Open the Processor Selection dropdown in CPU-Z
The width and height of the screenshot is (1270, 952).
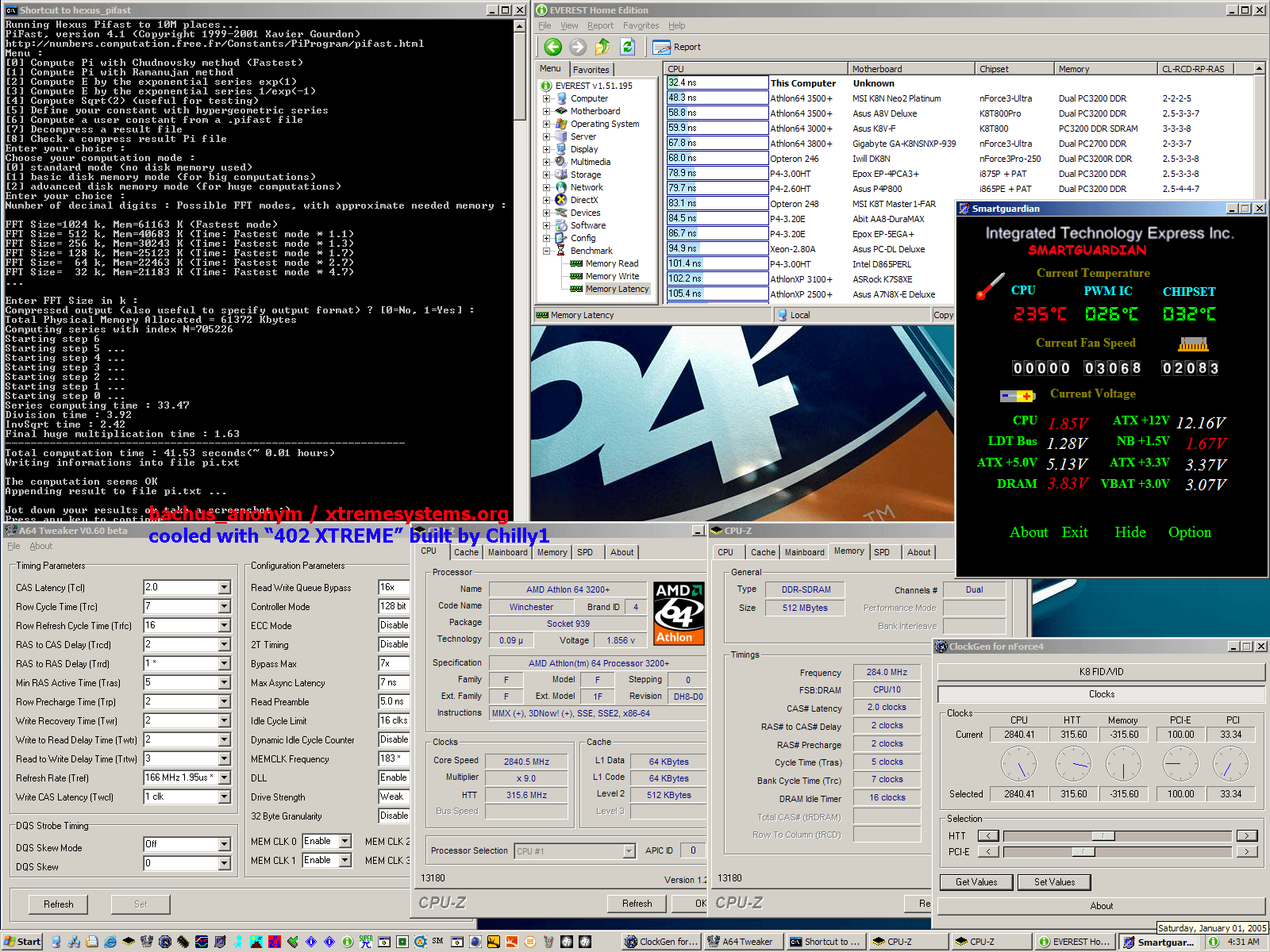coord(629,851)
